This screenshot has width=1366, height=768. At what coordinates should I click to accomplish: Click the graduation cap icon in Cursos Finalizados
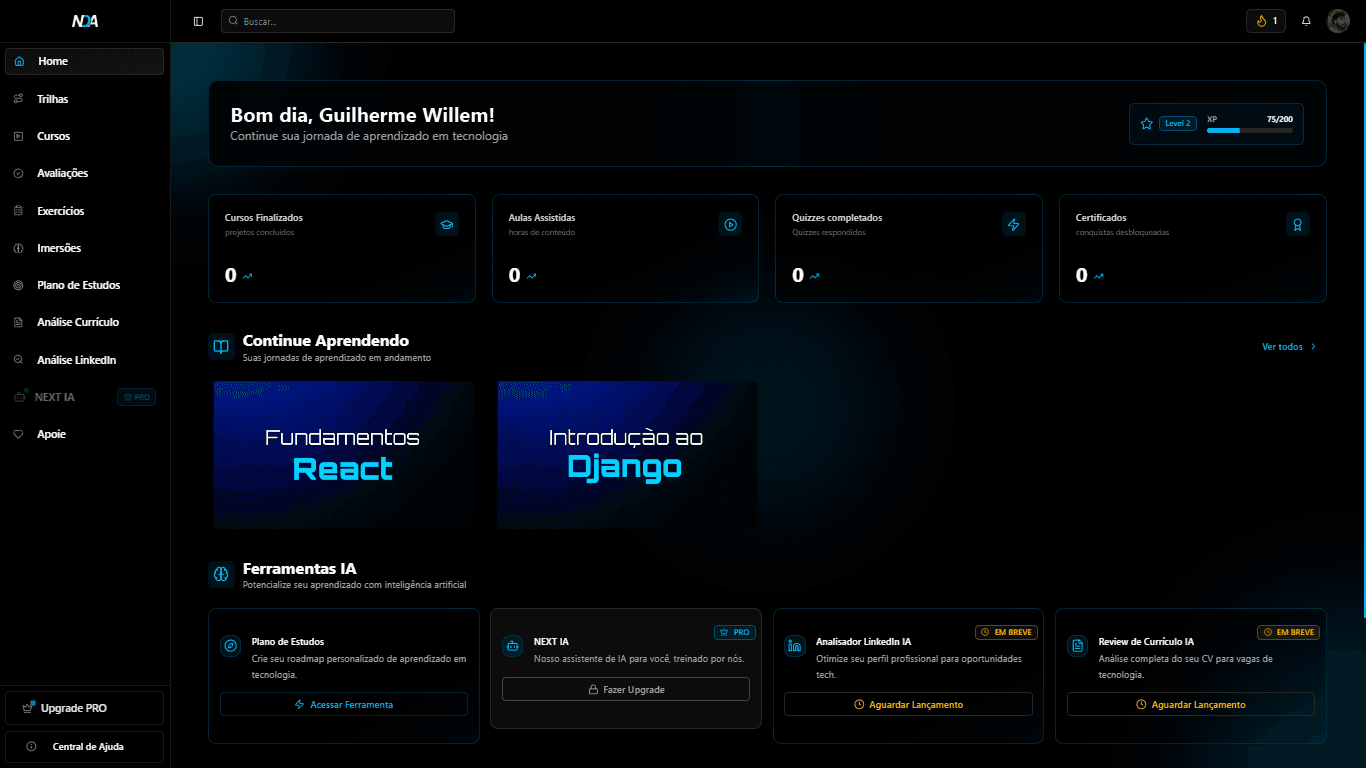[x=447, y=224]
